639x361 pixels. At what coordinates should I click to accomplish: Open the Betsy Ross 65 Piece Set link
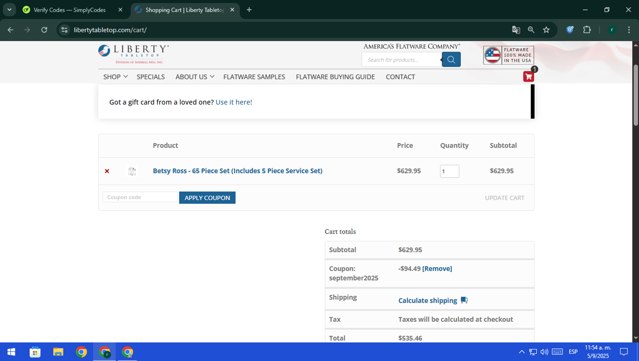[x=238, y=171]
